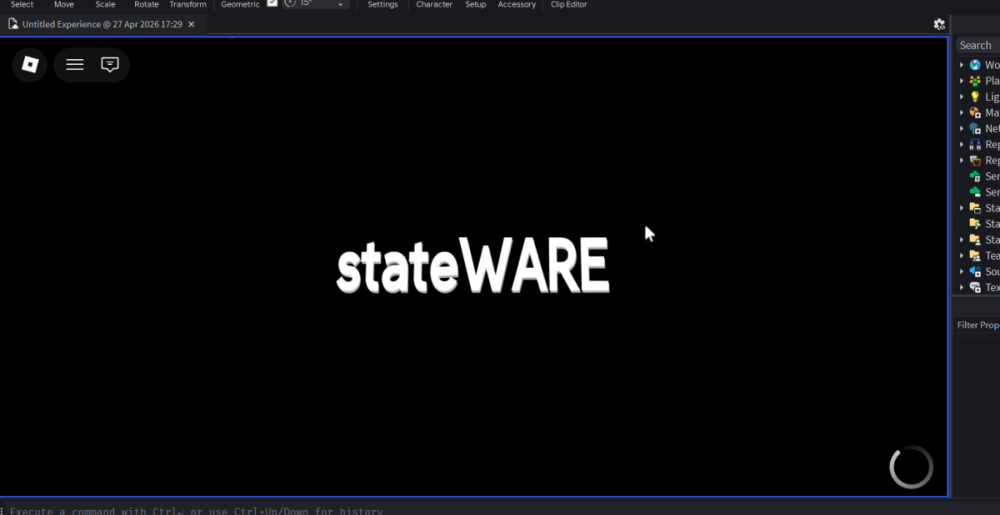The height and width of the screenshot is (515, 1000).
Task: Click the Geometric mode label
Action: [x=240, y=4]
